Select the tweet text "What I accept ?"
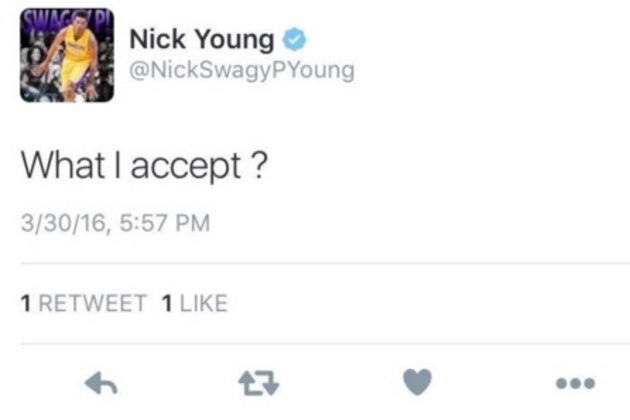Screen dimensions: 630x420 coord(144,165)
